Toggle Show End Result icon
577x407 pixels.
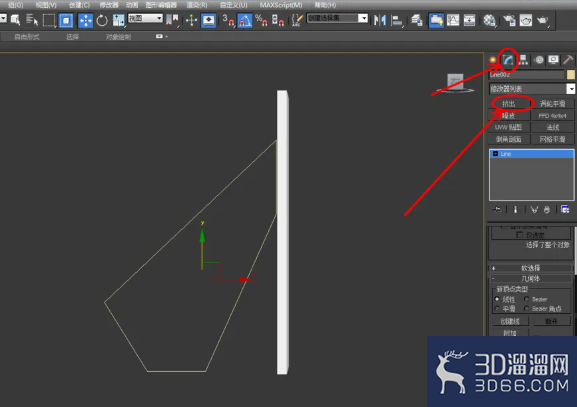click(x=515, y=210)
